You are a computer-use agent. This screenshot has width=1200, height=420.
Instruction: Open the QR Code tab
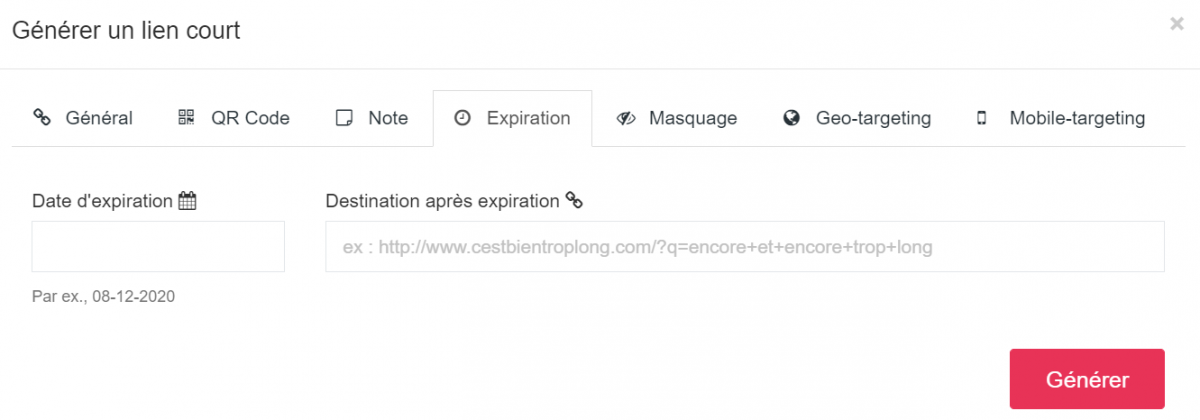[234, 118]
